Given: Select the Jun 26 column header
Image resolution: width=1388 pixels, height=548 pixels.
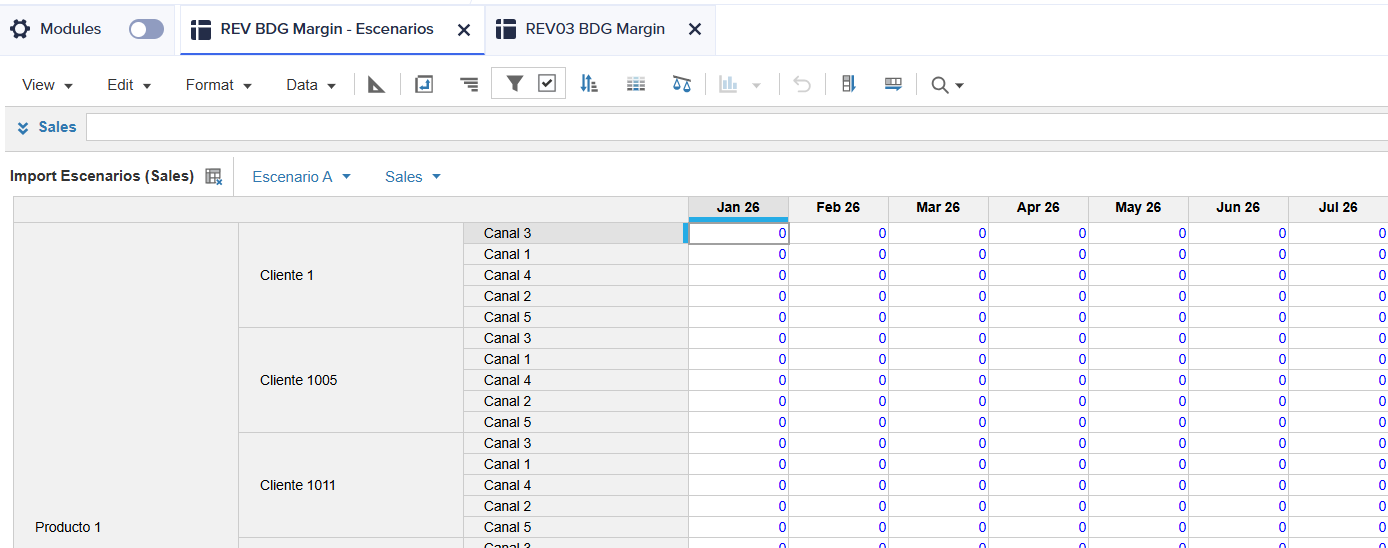Looking at the screenshot, I should pos(1238,208).
